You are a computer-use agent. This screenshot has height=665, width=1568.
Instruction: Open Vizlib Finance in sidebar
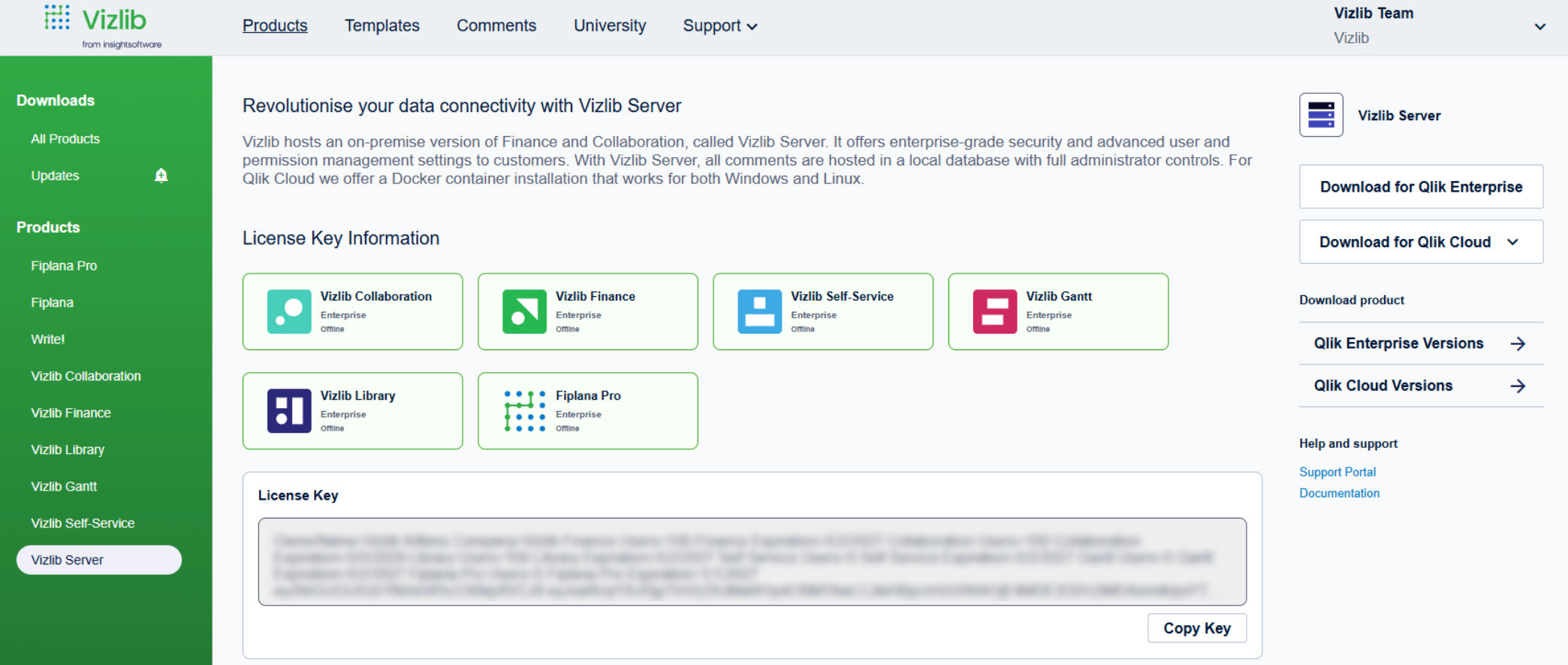(x=71, y=413)
